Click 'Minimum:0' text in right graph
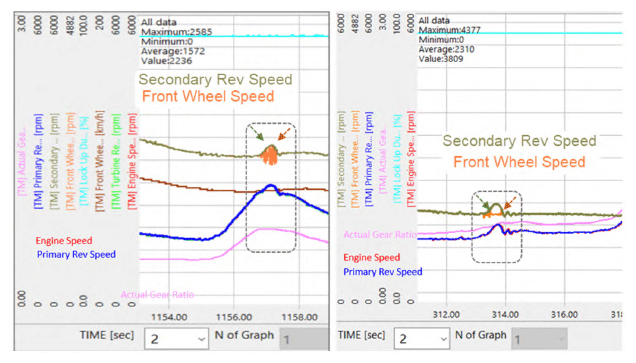This screenshot has height=363, width=636. 441,39
